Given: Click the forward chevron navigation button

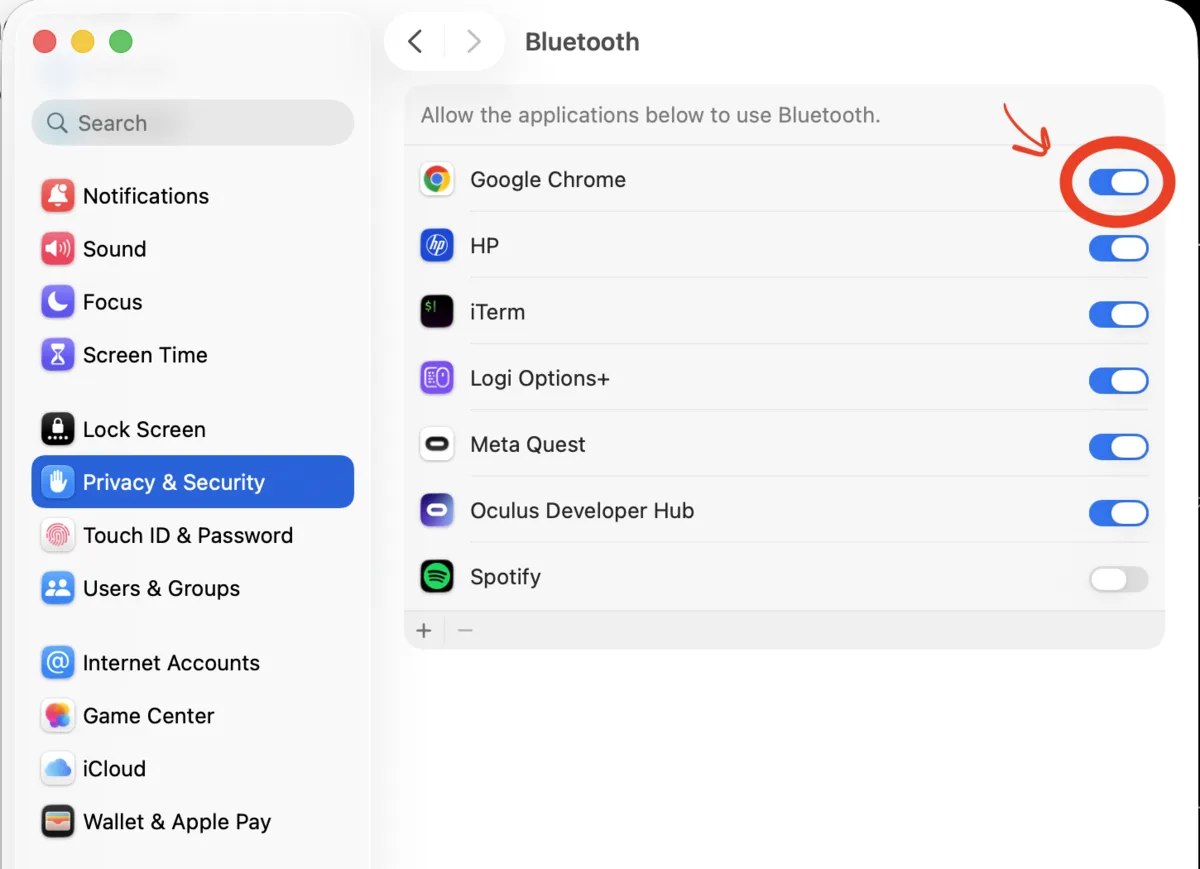Looking at the screenshot, I should click(474, 41).
